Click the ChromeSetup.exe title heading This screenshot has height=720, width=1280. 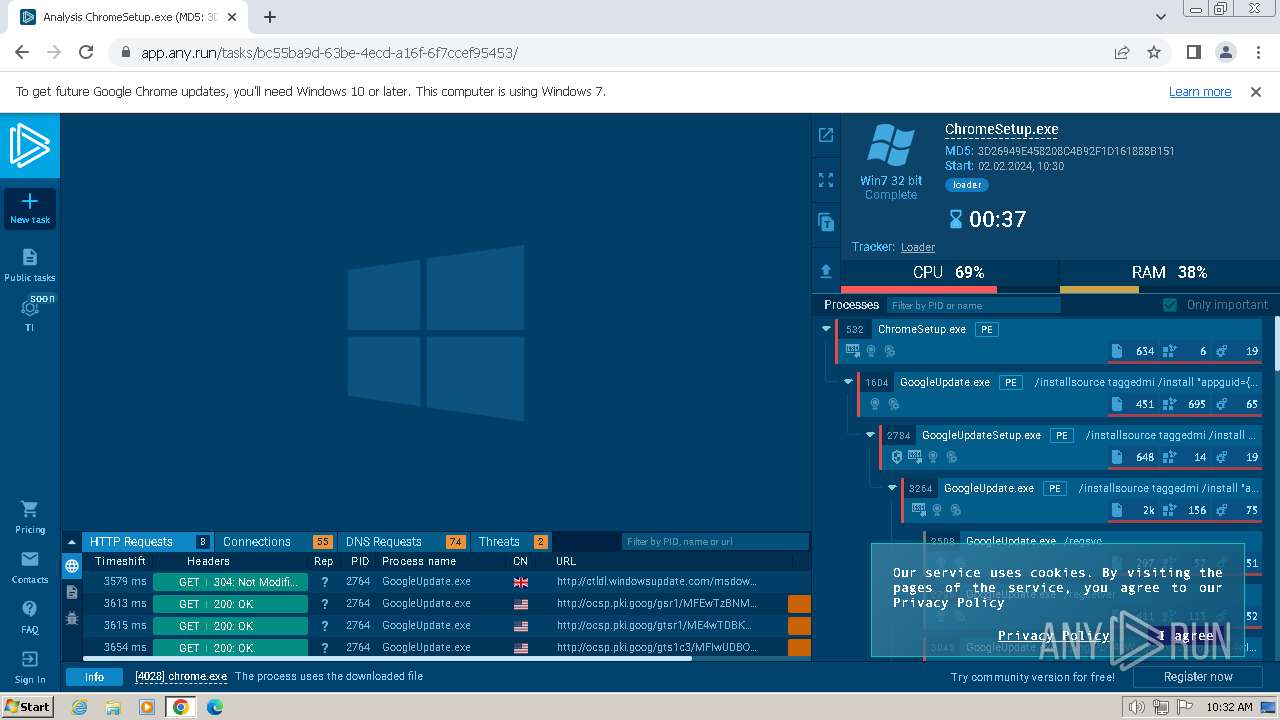pyautogui.click(x=1001, y=130)
